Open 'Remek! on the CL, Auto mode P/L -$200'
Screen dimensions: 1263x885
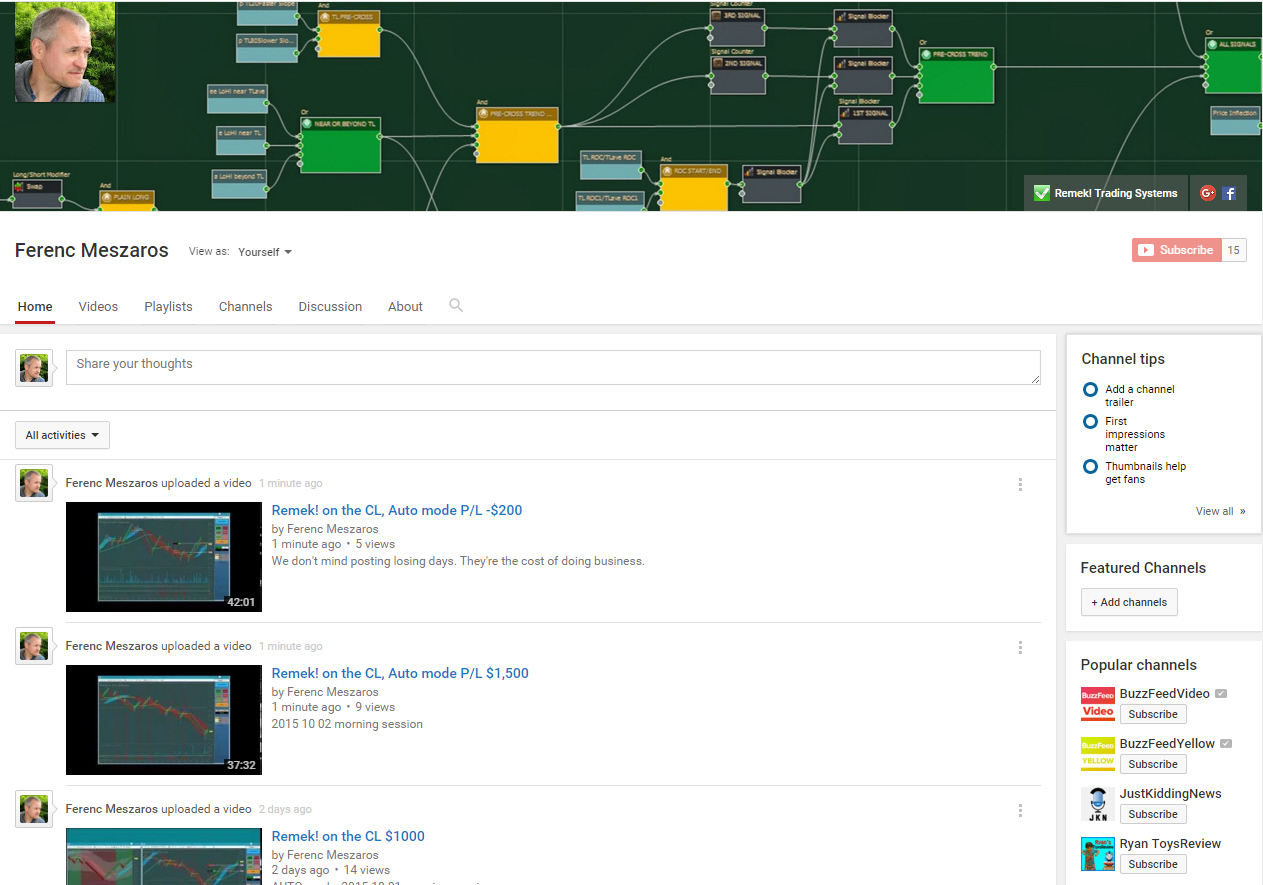point(397,510)
